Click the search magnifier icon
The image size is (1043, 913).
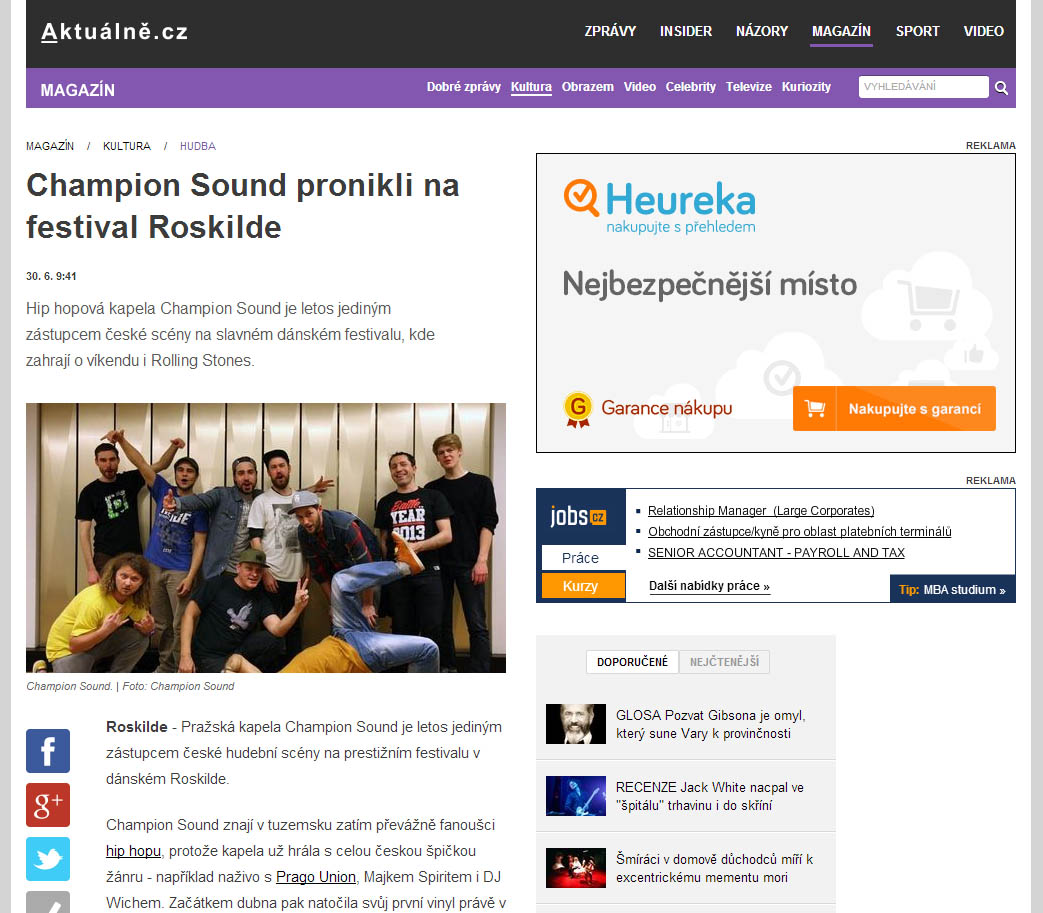(1001, 88)
